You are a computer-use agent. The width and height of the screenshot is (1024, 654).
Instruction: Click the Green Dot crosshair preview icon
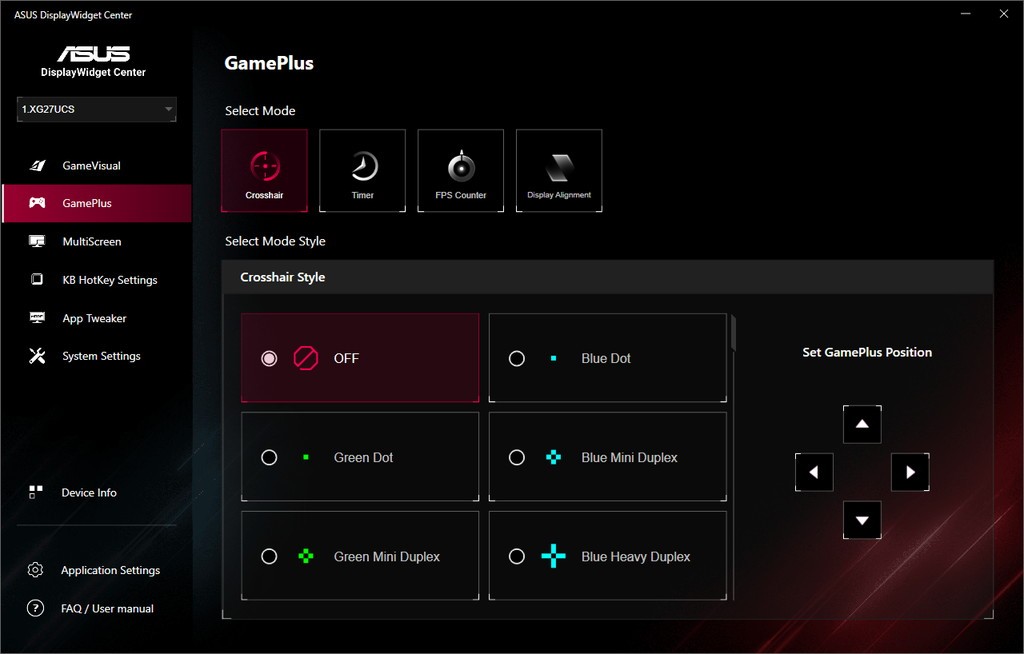coord(306,457)
